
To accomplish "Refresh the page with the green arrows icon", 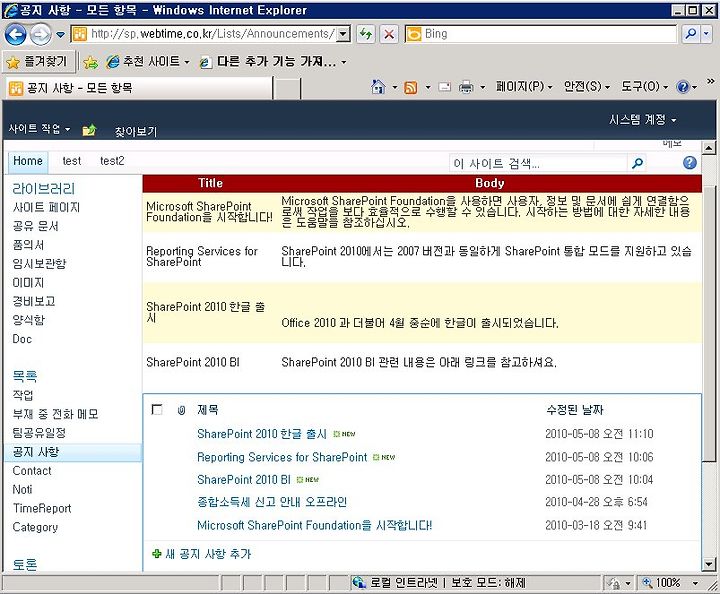I will (366, 34).
